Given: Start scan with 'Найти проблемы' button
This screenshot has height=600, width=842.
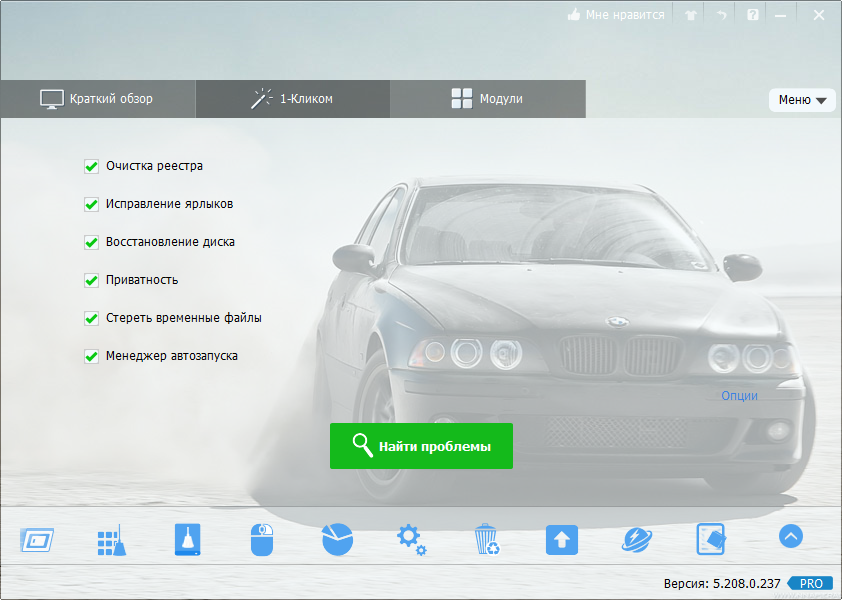Looking at the screenshot, I should click(421, 446).
